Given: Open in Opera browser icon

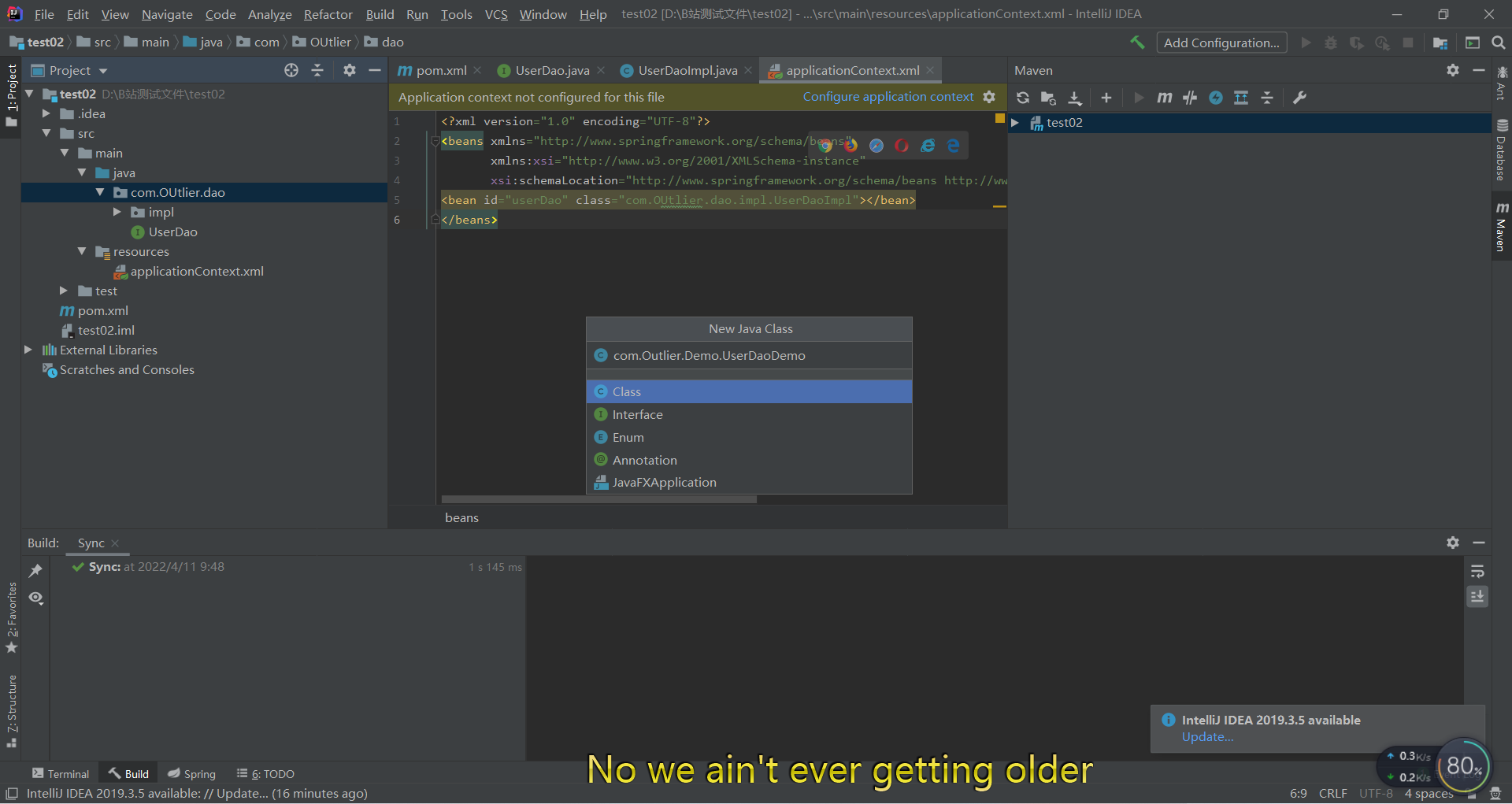Looking at the screenshot, I should [902, 146].
